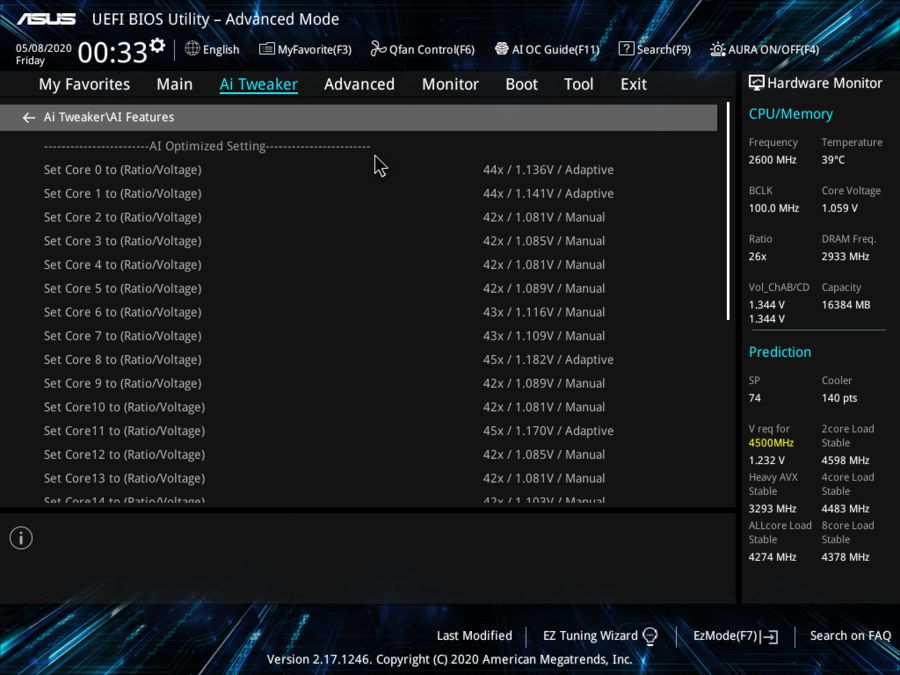Click Qfan Control(F6) label
900x675 pixels.
(x=432, y=50)
